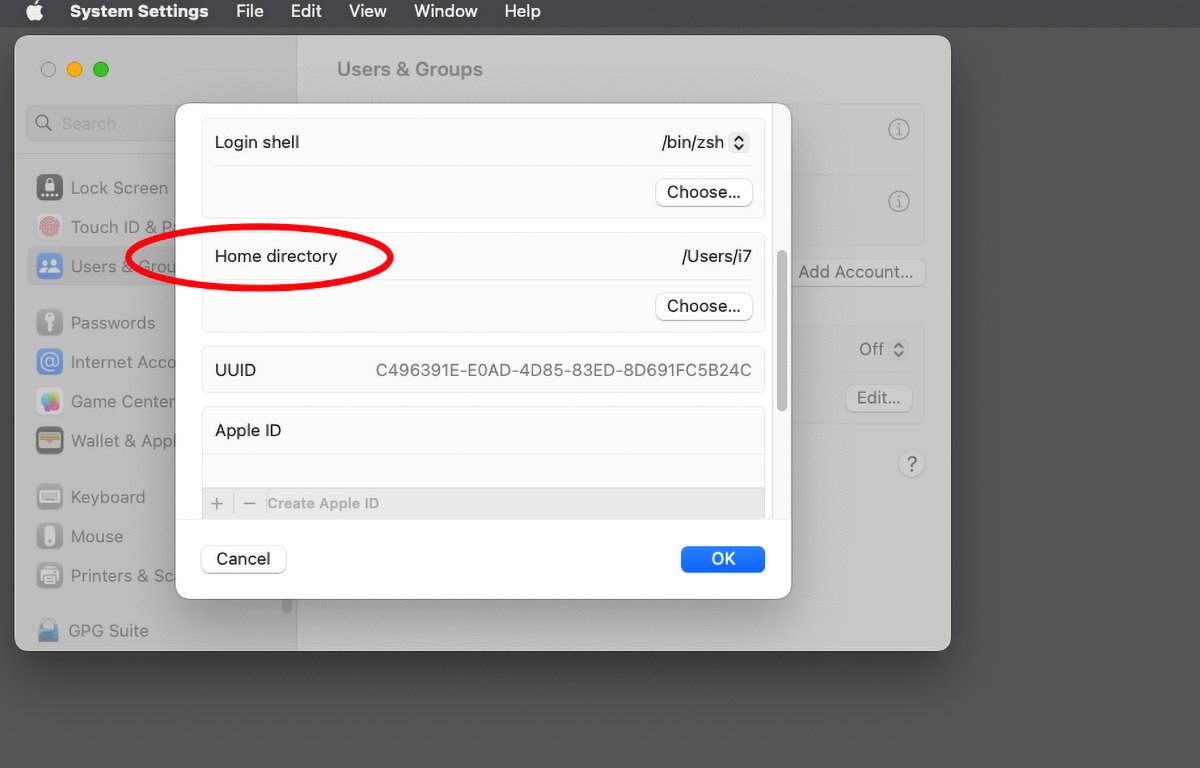
Task: Choose a new home directory
Action: point(704,306)
